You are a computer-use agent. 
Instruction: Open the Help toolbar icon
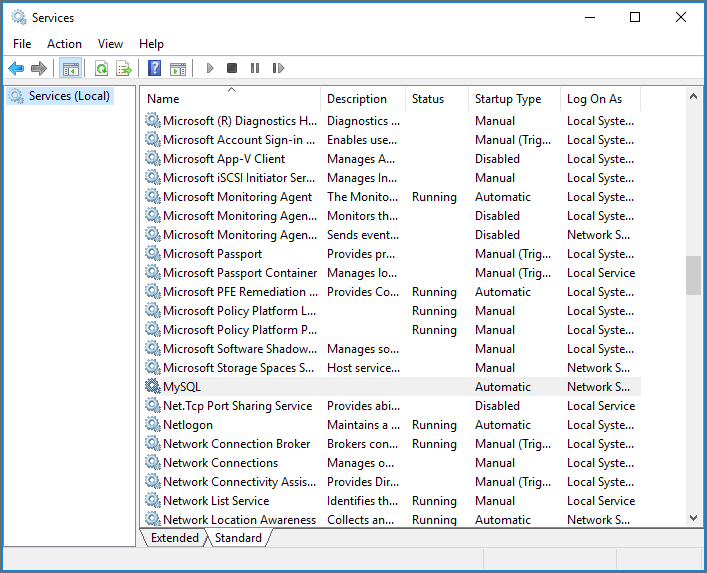coord(155,69)
